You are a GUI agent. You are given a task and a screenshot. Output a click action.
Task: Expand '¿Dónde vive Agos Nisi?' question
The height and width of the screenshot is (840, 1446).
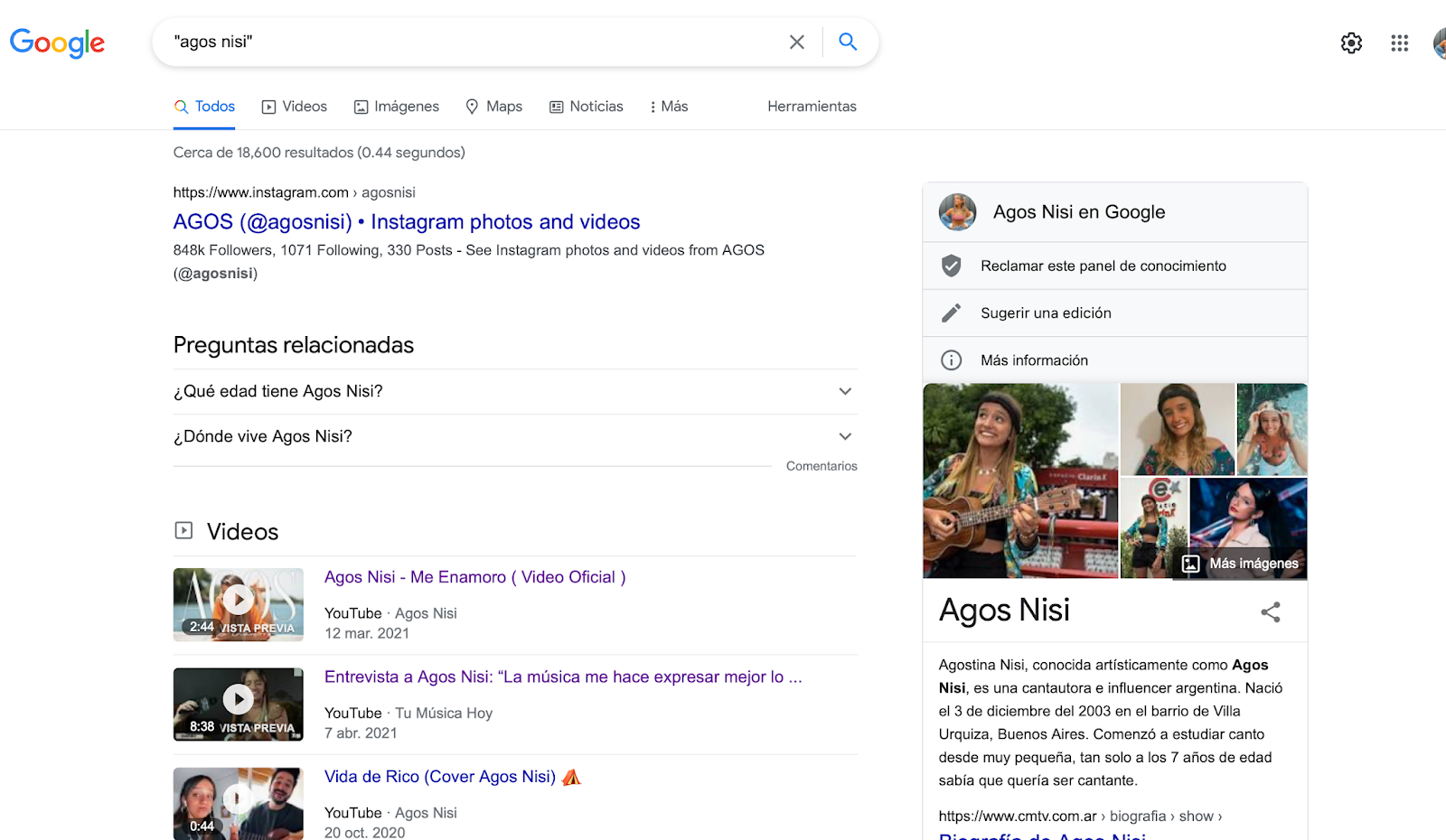coord(515,437)
